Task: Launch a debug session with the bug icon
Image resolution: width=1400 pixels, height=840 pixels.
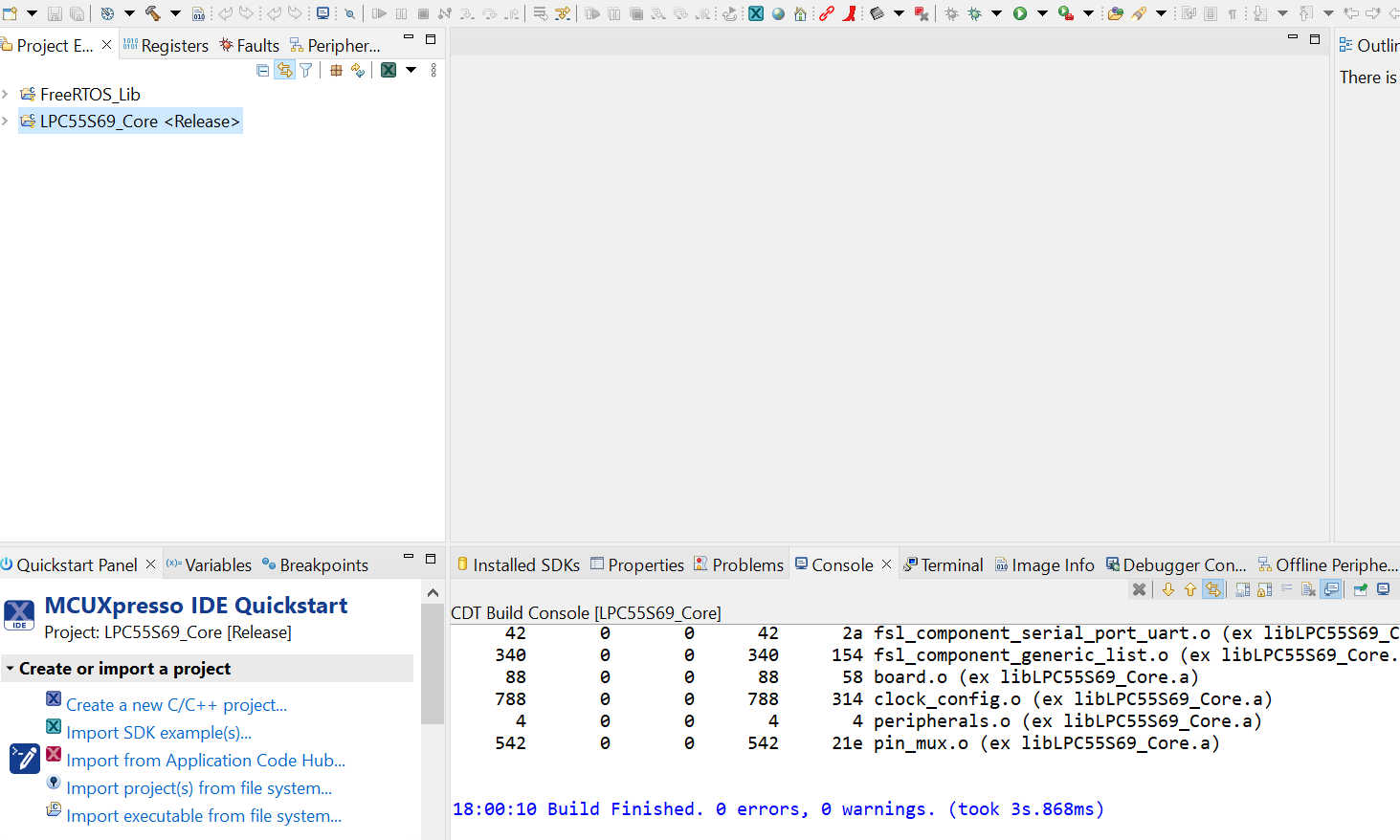Action: point(974,13)
